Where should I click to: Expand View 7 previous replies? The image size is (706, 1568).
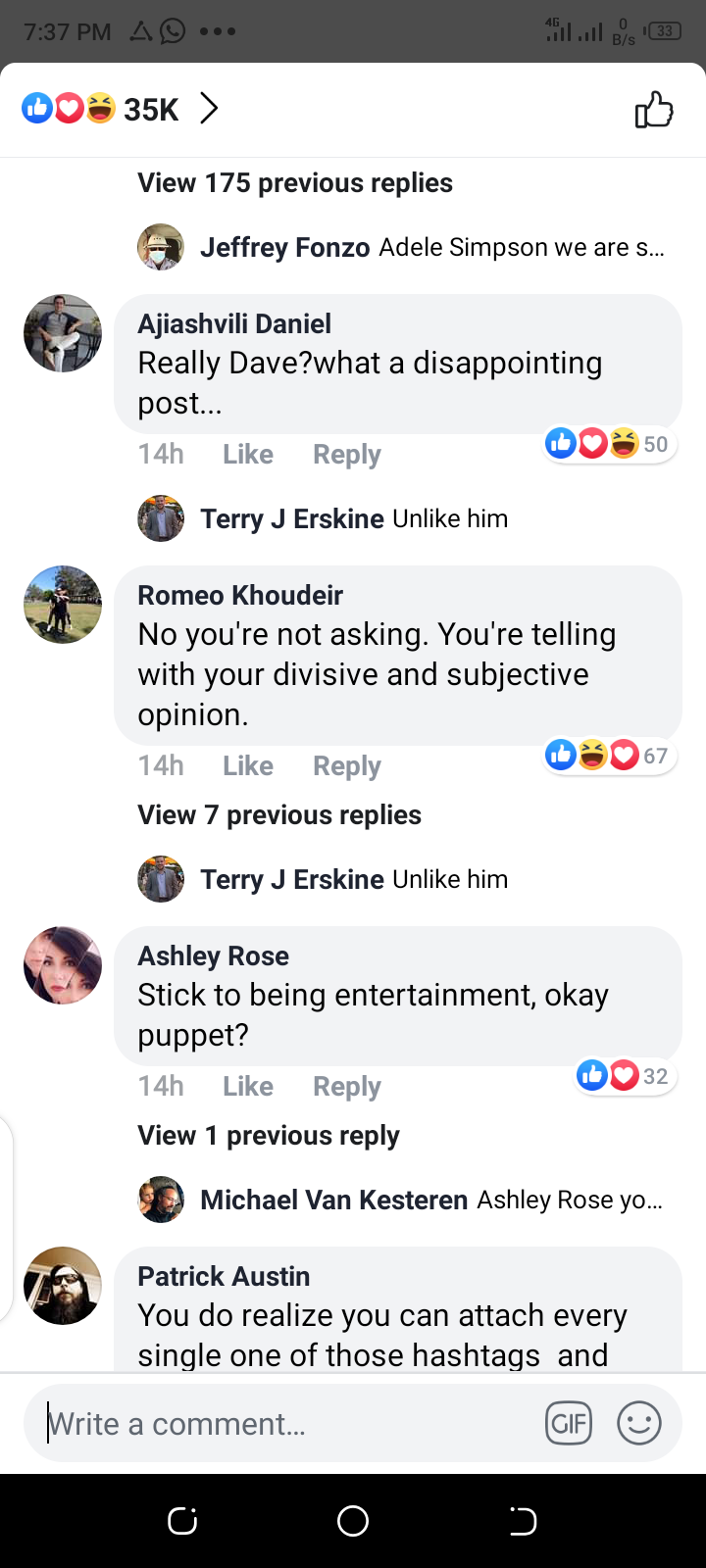[x=278, y=815]
